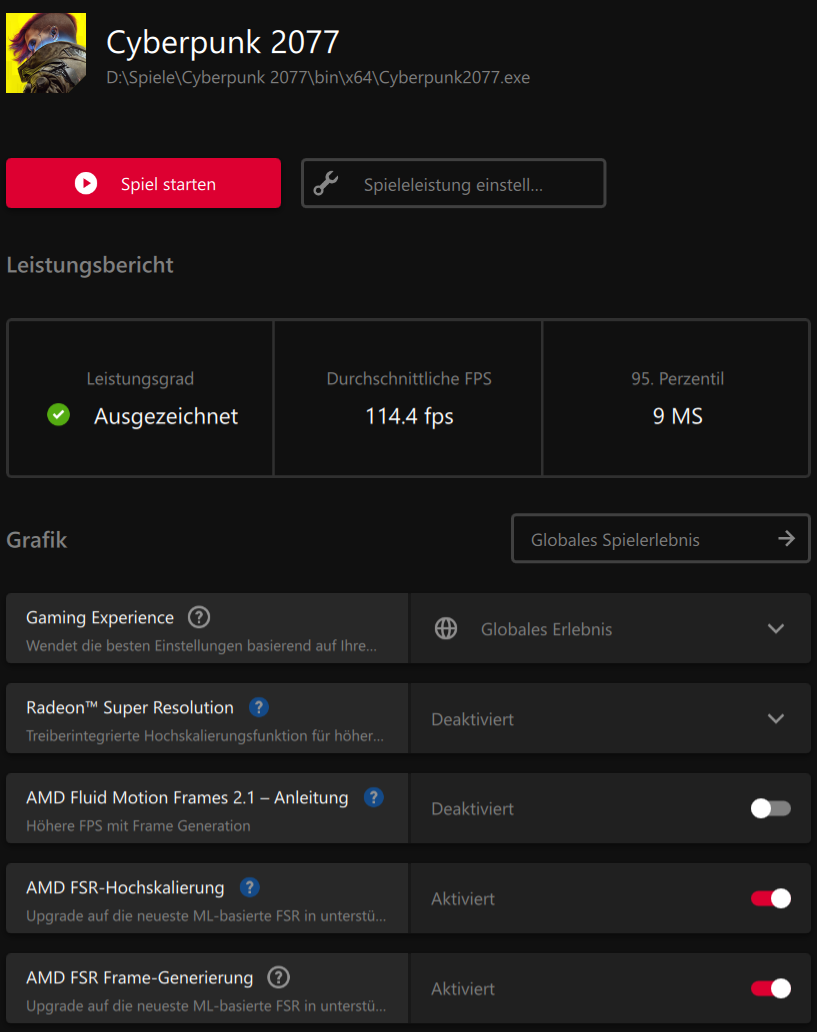Open Globales Spielerlebnis button
Image resolution: width=817 pixels, height=1032 pixels.
660,538
